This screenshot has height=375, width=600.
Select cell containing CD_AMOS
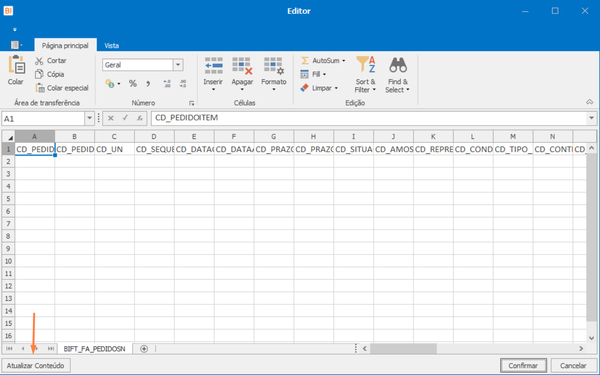tap(393, 149)
